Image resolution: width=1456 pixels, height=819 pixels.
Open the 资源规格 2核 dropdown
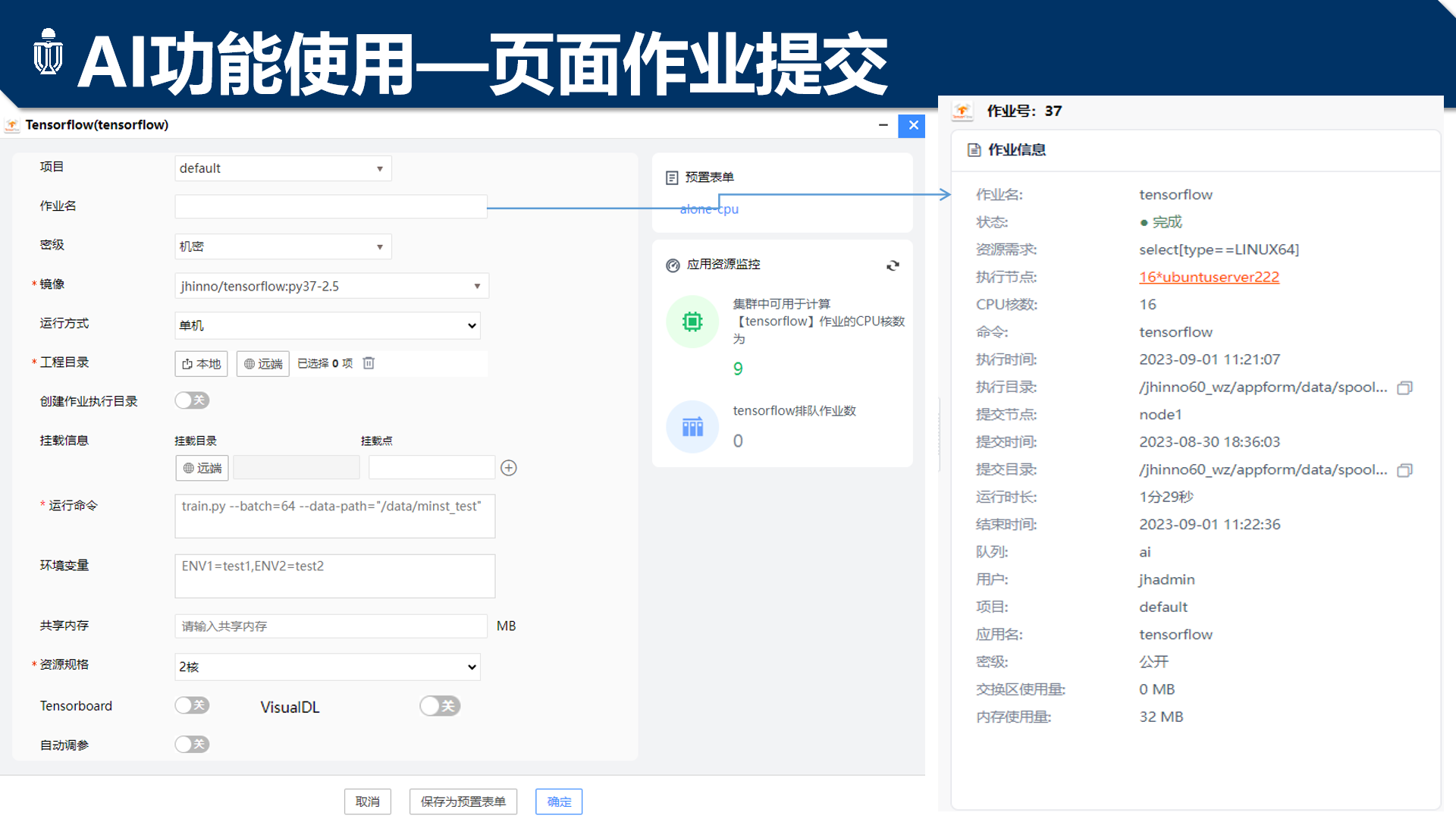coord(328,667)
